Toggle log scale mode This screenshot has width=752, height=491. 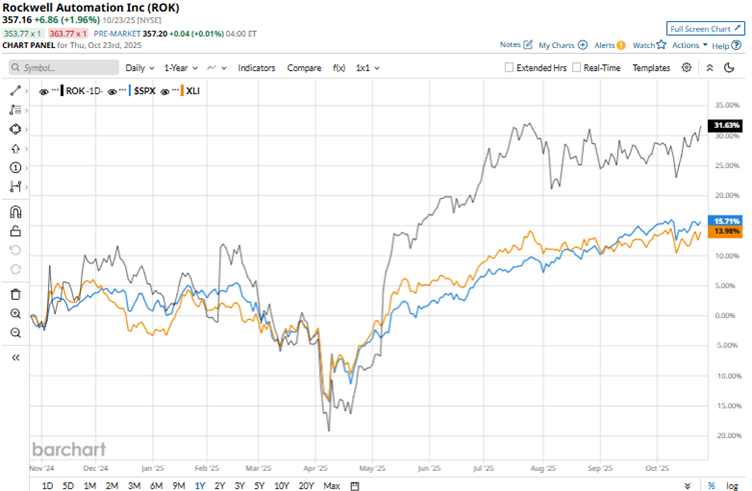(x=732, y=486)
